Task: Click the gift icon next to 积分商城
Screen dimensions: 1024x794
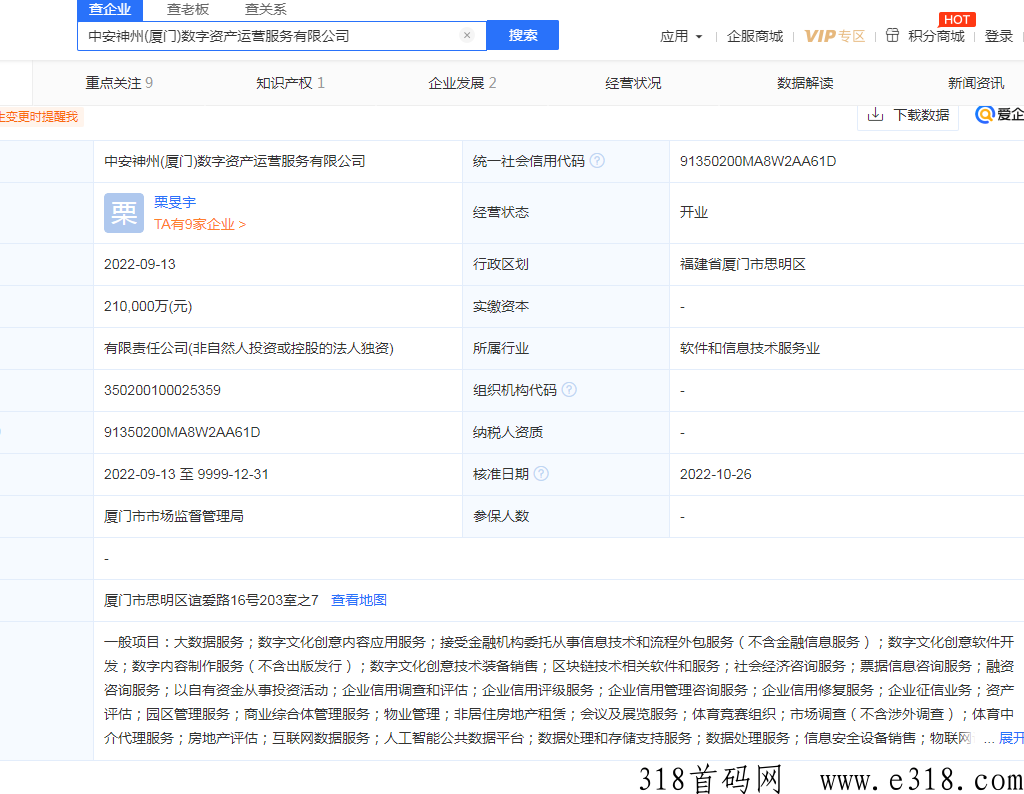Action: pyautogui.click(x=892, y=35)
